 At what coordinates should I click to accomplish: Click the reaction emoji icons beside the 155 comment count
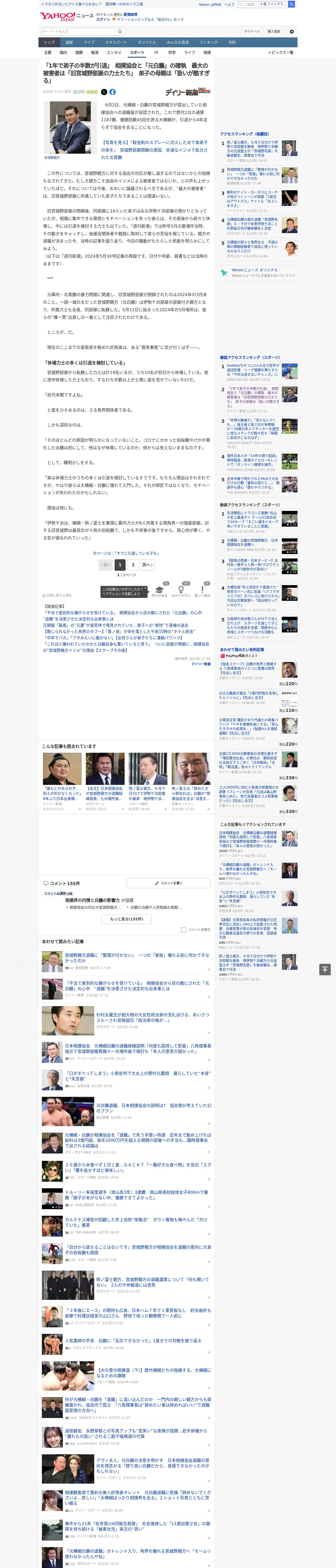(x=92, y=92)
